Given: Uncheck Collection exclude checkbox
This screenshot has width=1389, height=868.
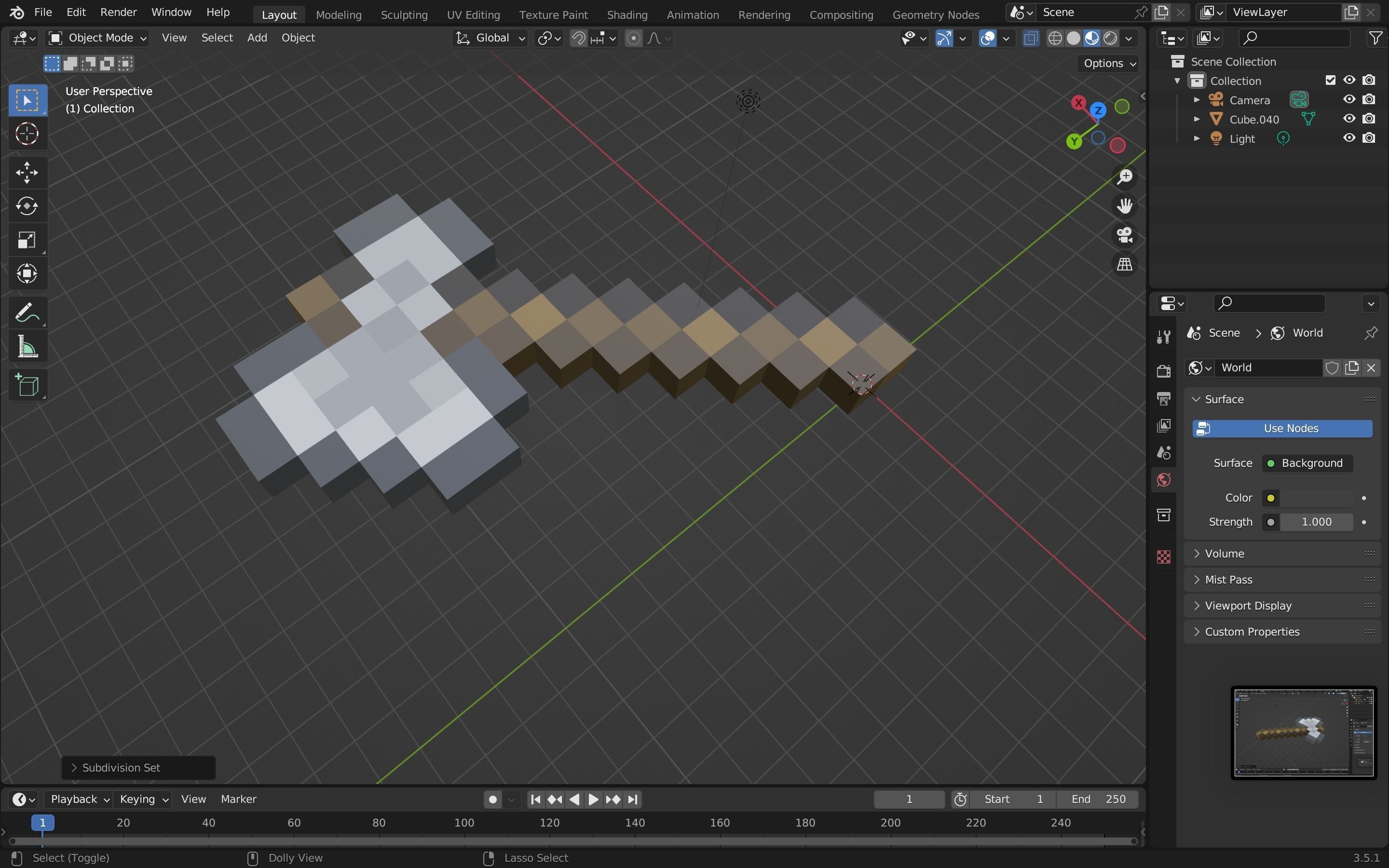Looking at the screenshot, I should (1331, 80).
